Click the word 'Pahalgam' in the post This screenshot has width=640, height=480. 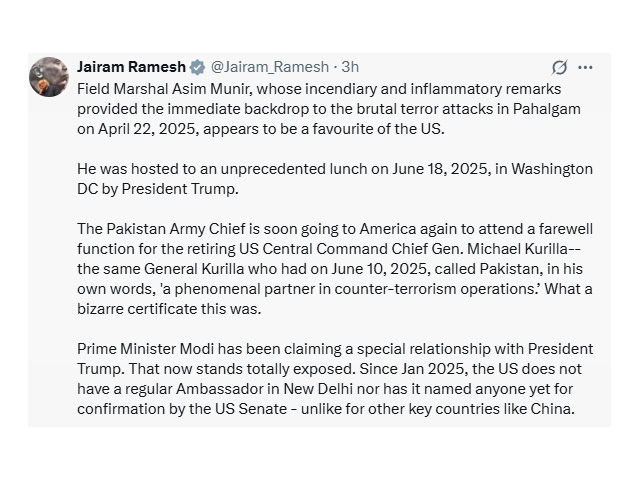click(x=547, y=109)
